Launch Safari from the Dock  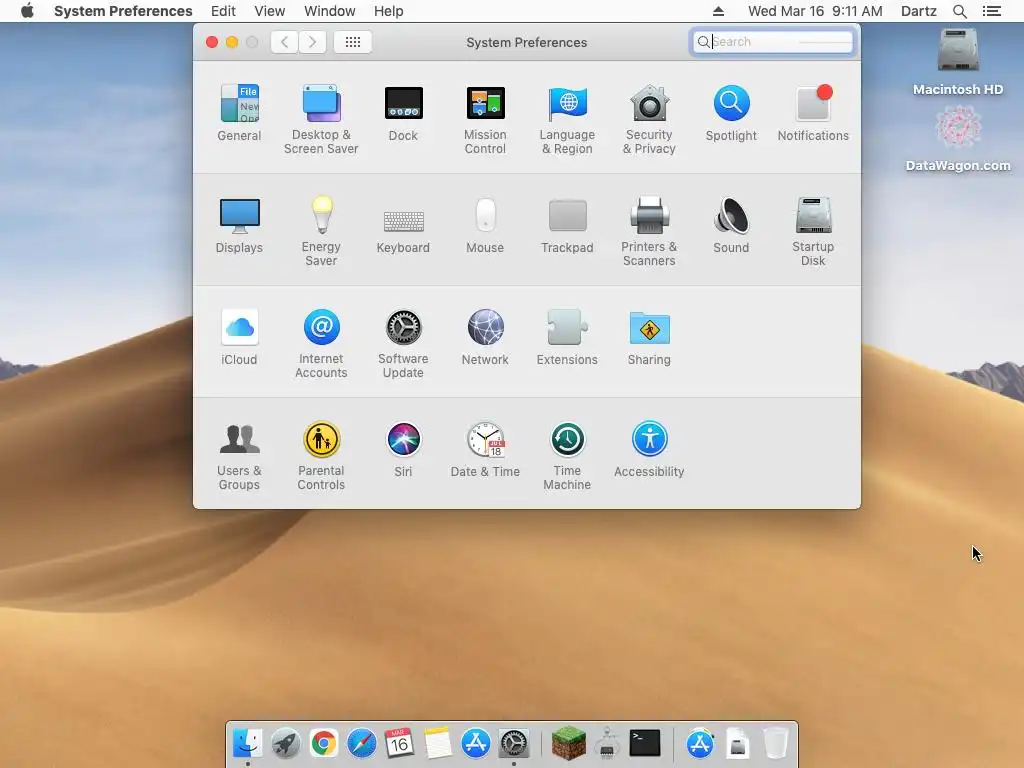pos(362,743)
